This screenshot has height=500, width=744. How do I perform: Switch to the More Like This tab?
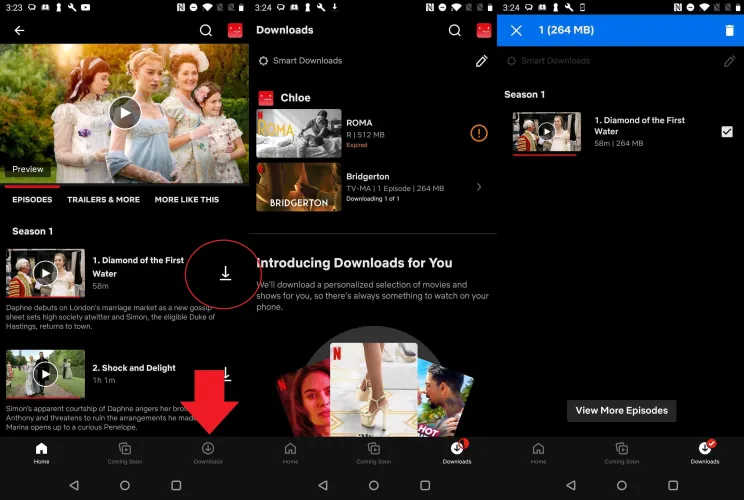coord(186,200)
